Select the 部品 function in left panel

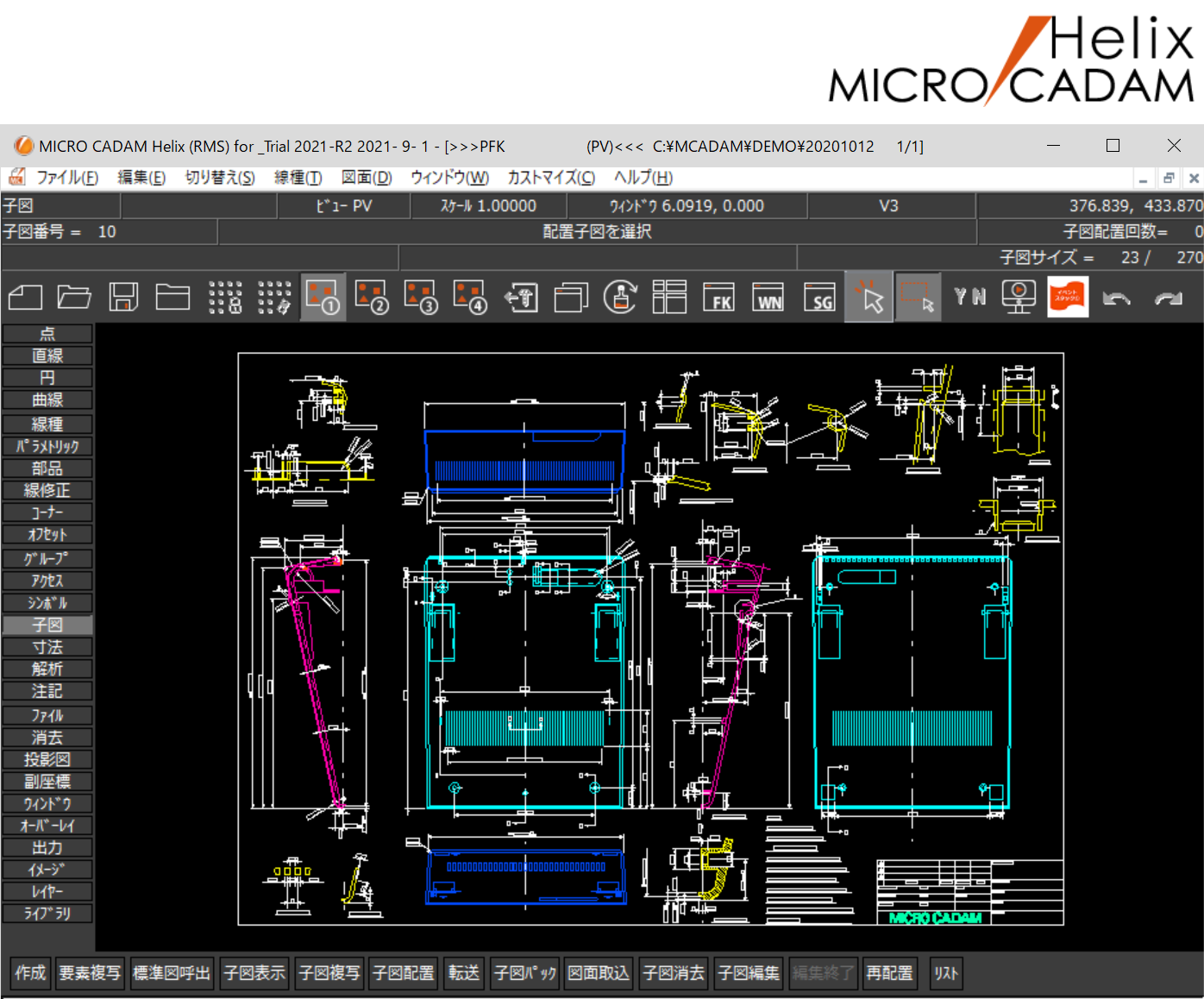coord(47,468)
